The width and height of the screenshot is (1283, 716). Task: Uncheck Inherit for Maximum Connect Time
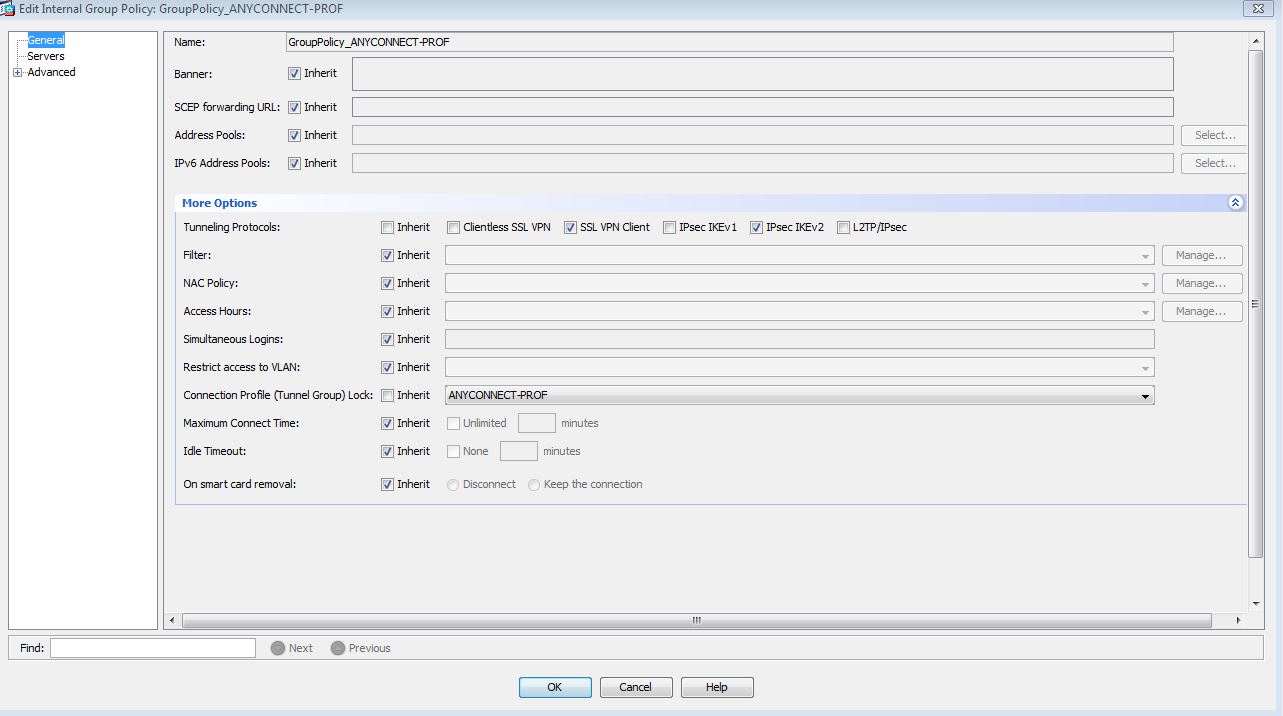click(x=387, y=423)
